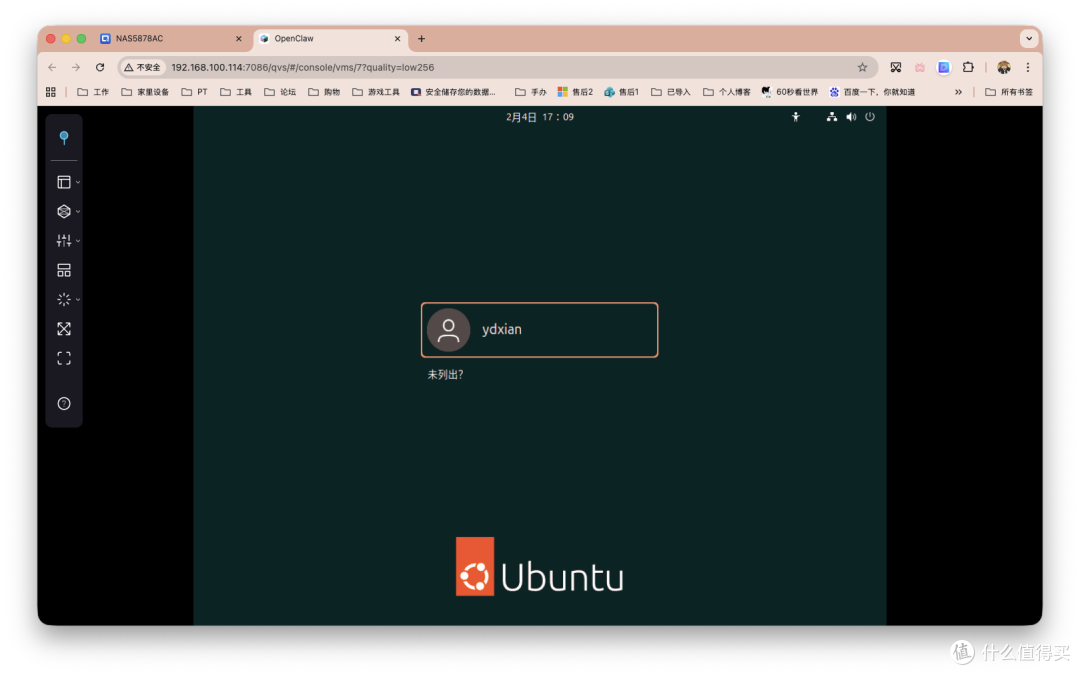Viewport: 1080px width, 675px height.
Task: Open the help question mark icon
Action: [x=63, y=404]
